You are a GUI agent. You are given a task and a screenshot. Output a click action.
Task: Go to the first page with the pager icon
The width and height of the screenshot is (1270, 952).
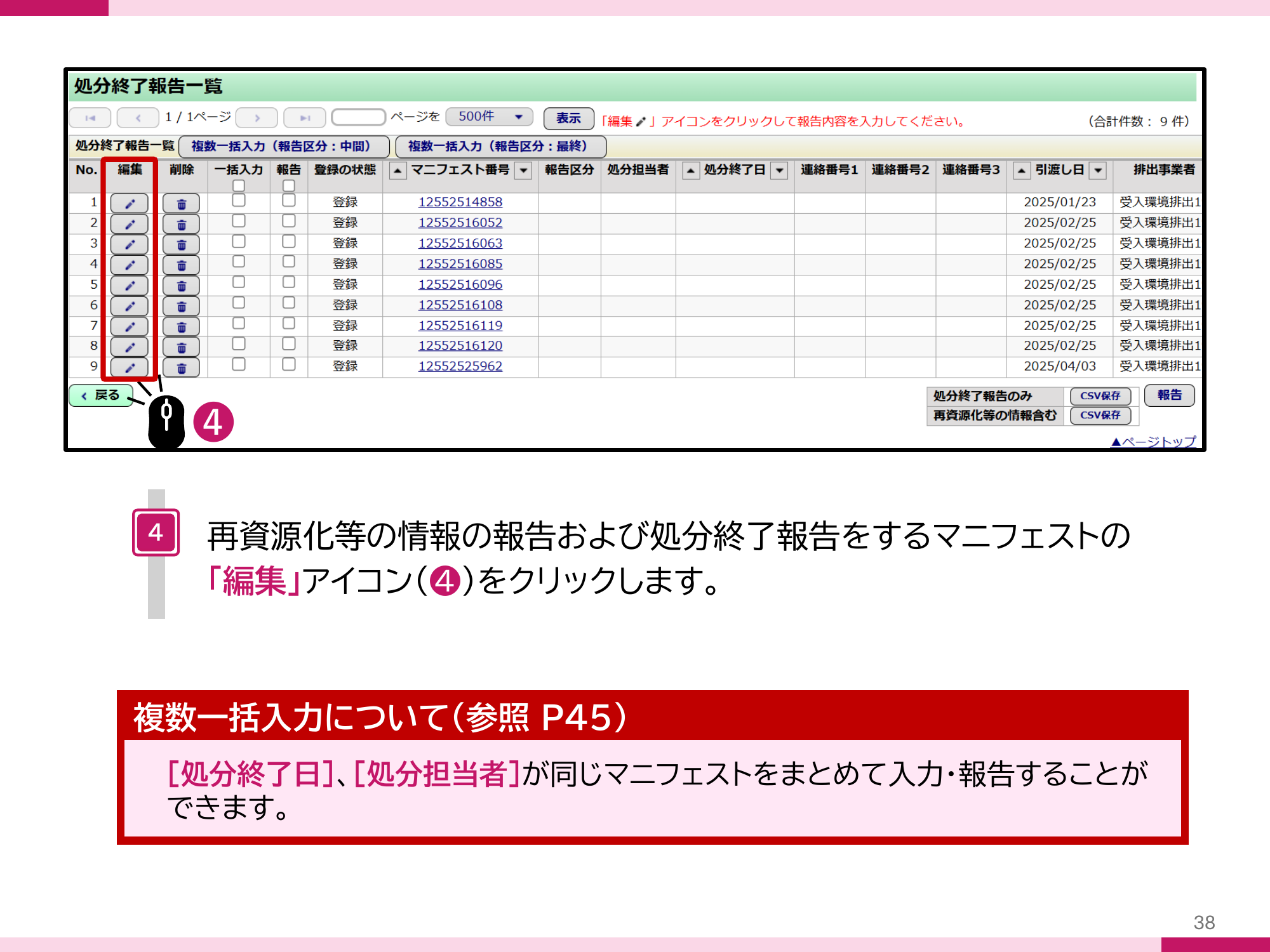coord(90,118)
